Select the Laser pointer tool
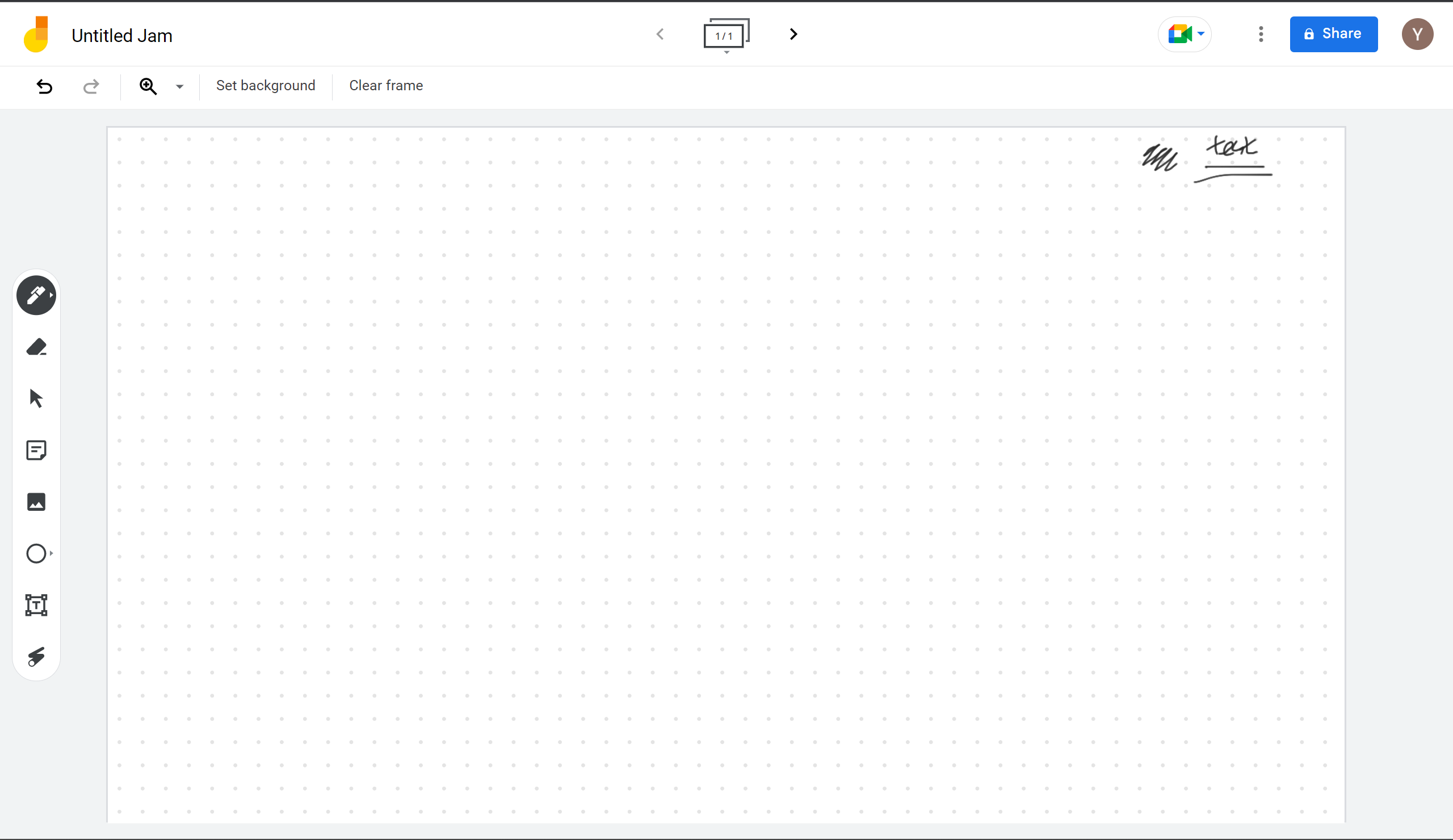The height and width of the screenshot is (840, 1453). click(36, 657)
